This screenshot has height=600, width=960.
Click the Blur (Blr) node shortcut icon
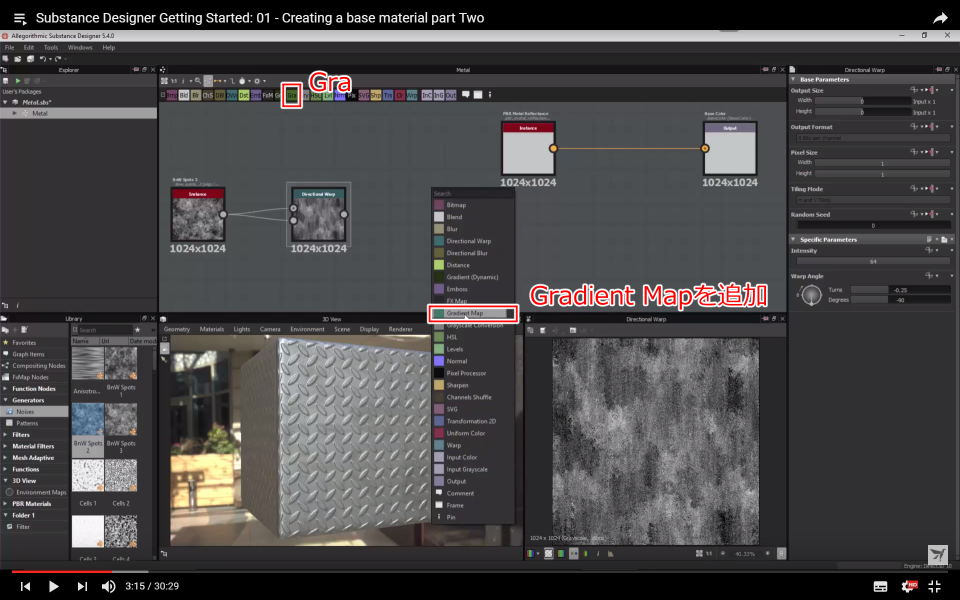(x=196, y=95)
